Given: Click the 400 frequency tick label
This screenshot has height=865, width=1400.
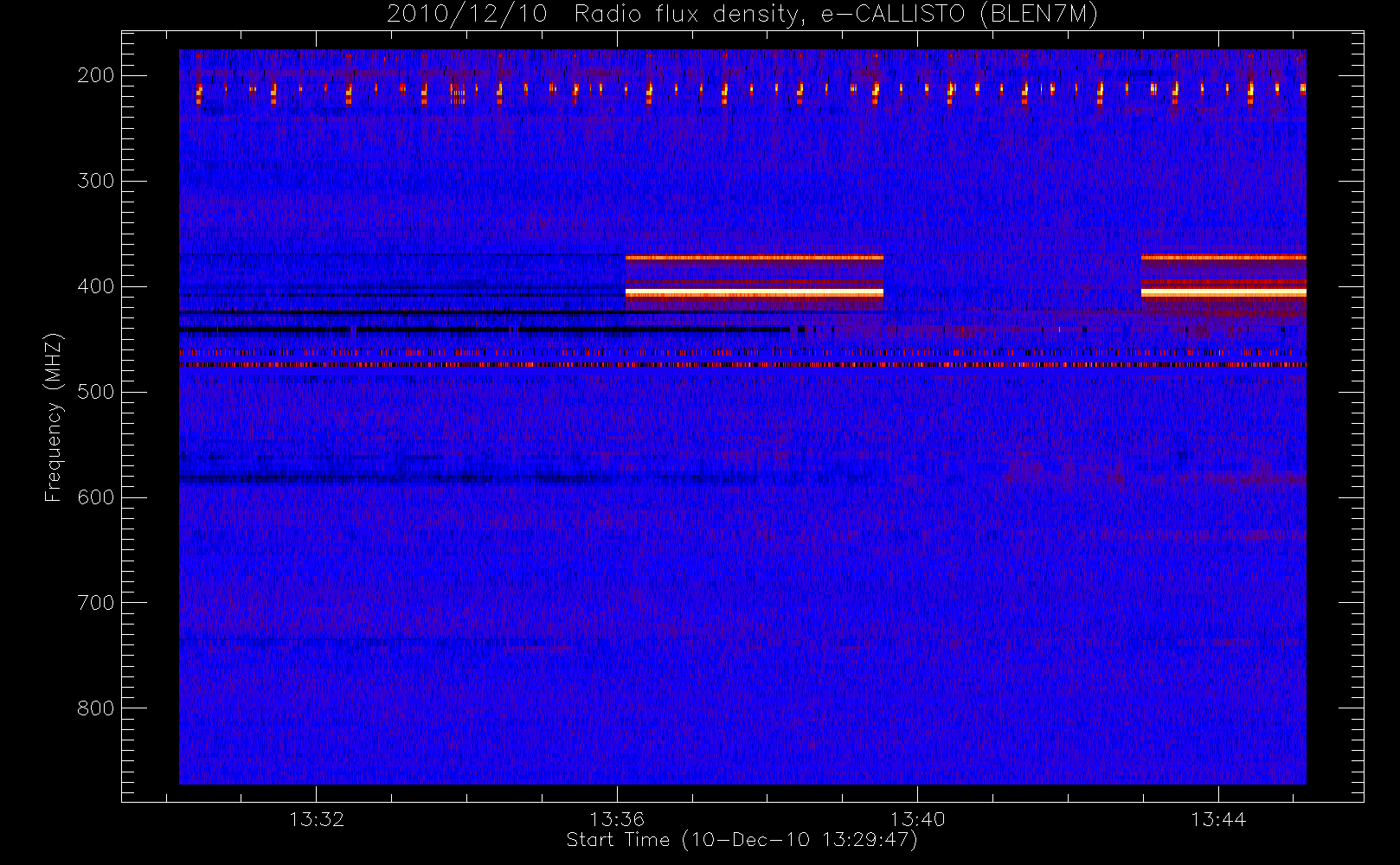Looking at the screenshot, I should 96,286.
